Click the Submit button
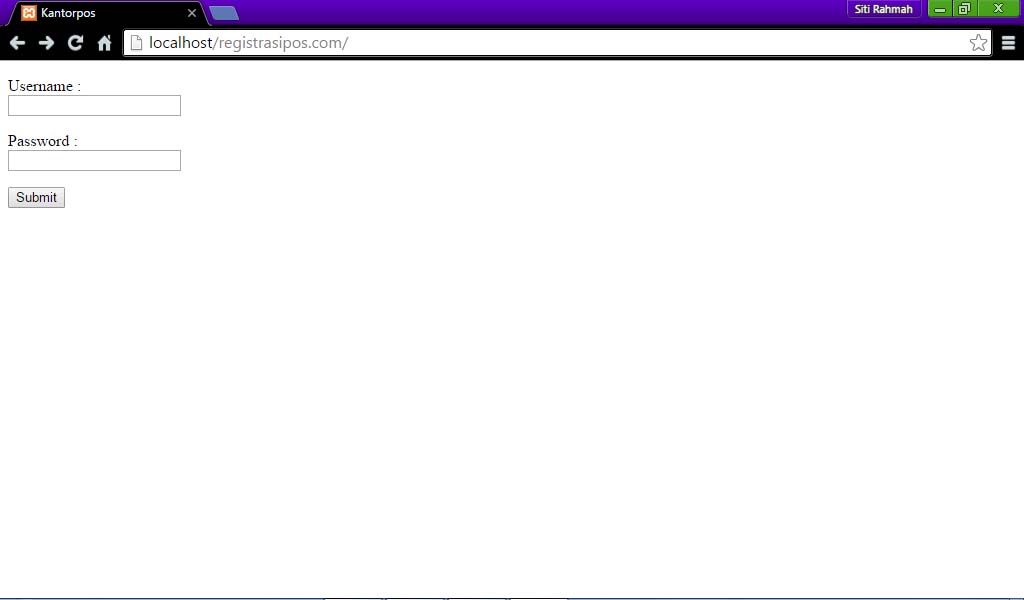This screenshot has height=600, width=1024. 37,198
